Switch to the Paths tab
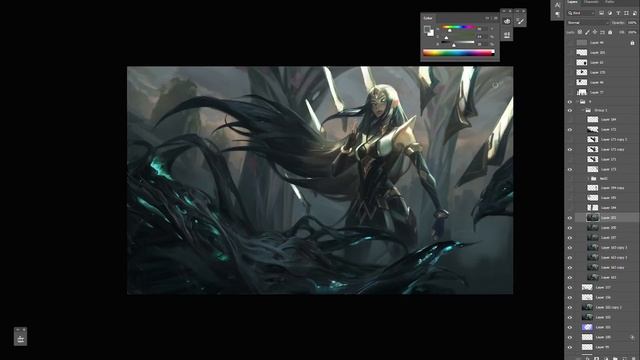 (x=609, y=2)
